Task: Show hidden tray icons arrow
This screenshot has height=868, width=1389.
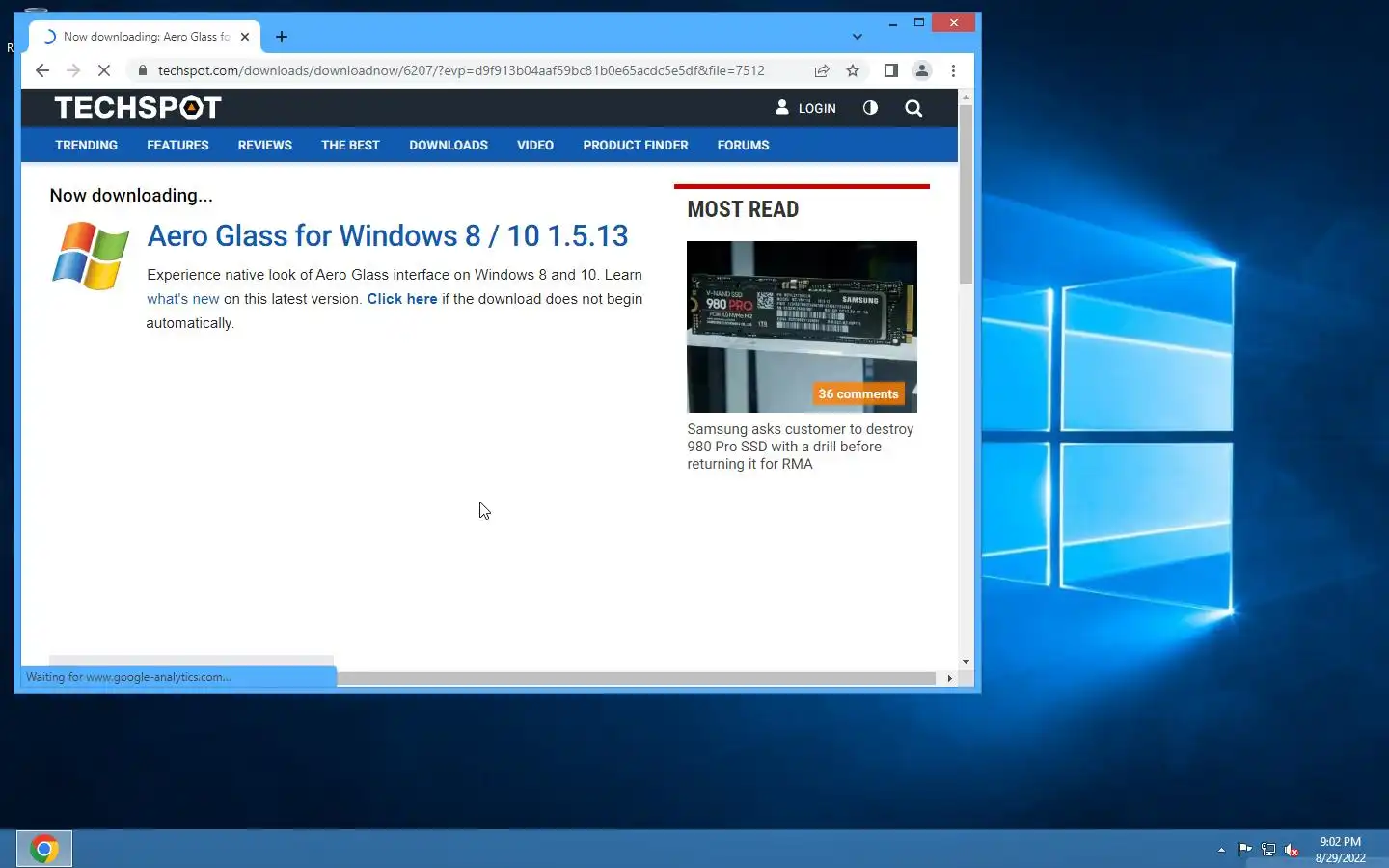Action: [1221, 850]
